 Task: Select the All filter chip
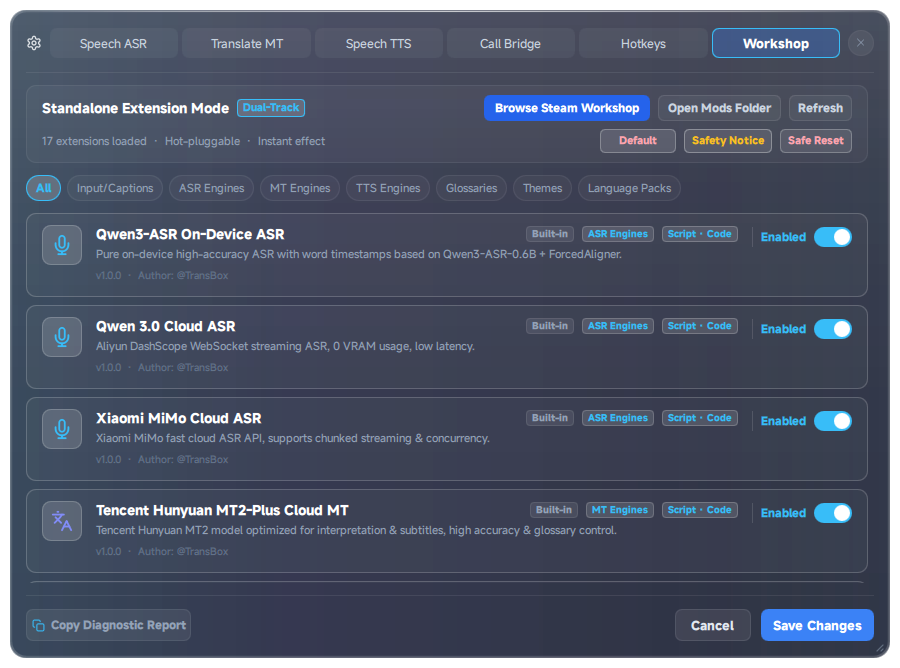(x=44, y=188)
